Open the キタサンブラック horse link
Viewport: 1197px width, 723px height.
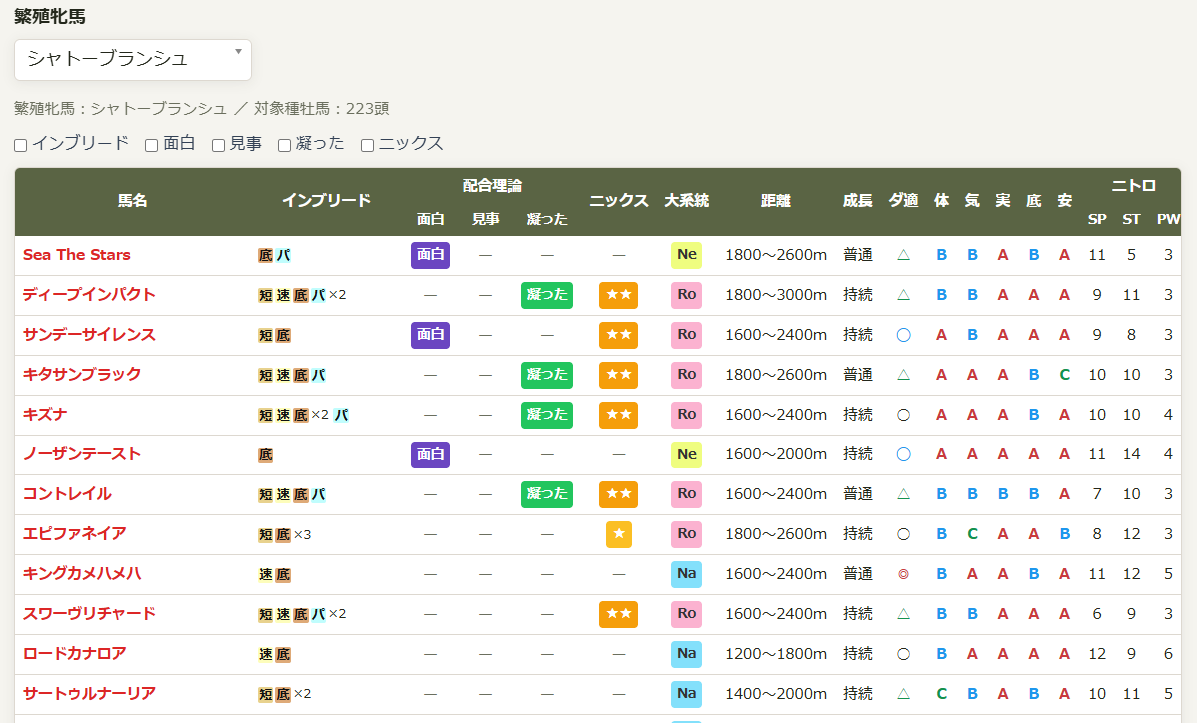[82, 374]
